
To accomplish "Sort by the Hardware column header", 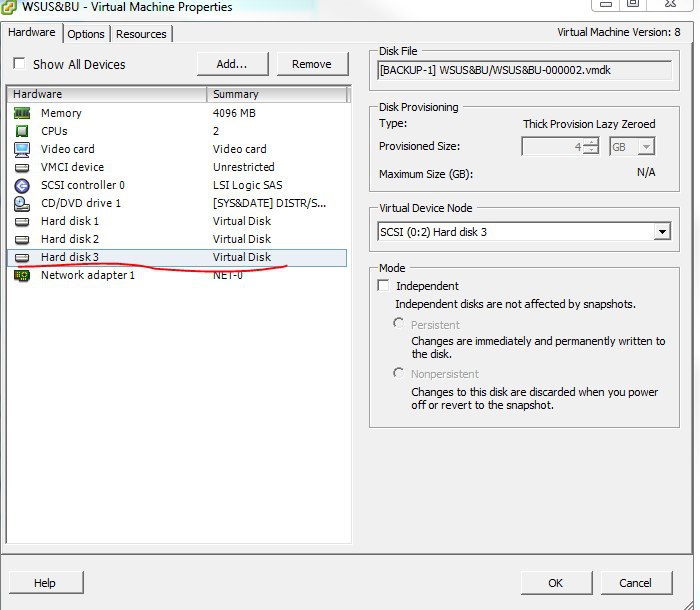I will click(x=107, y=94).
